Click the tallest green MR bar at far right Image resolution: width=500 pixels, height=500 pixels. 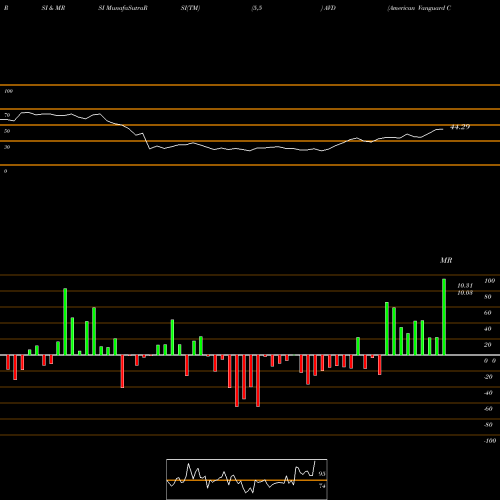pyautogui.click(x=444, y=317)
